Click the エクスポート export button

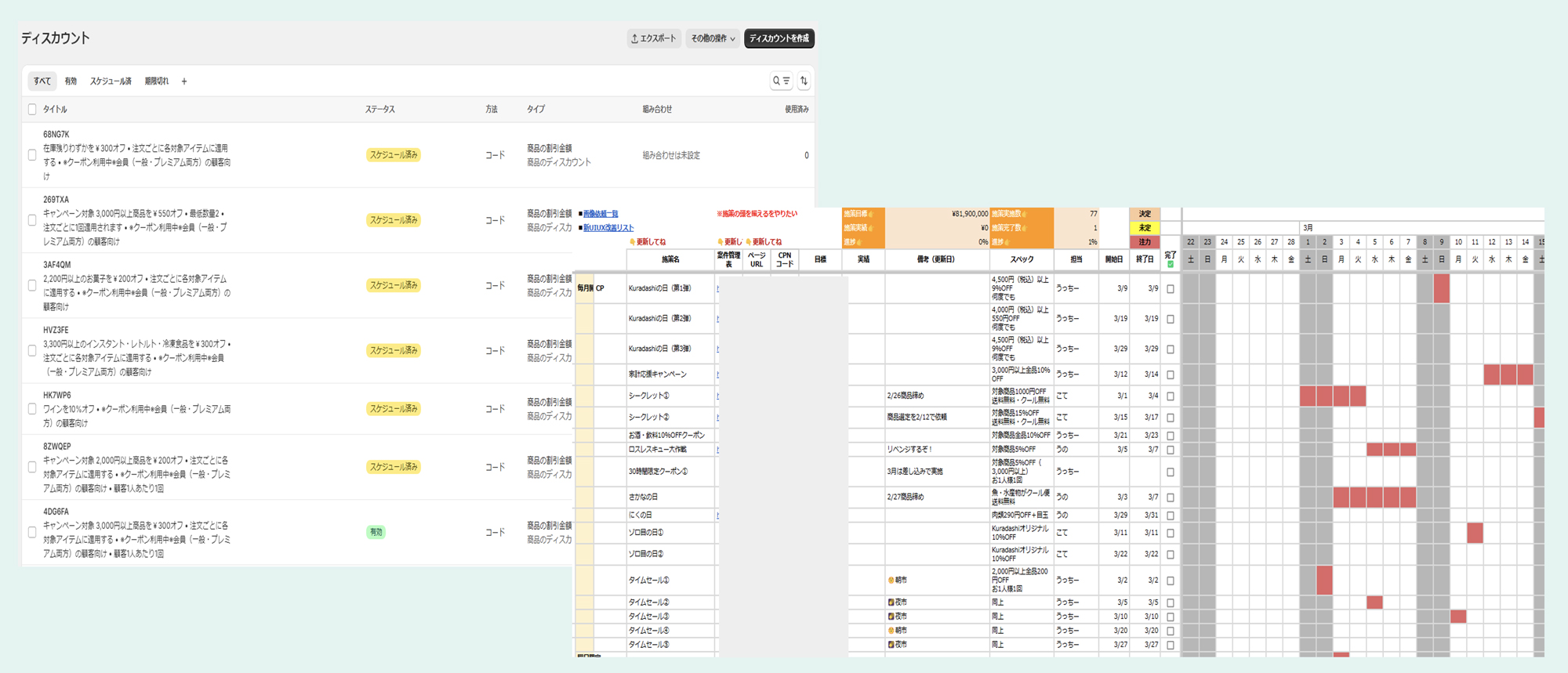point(654,38)
